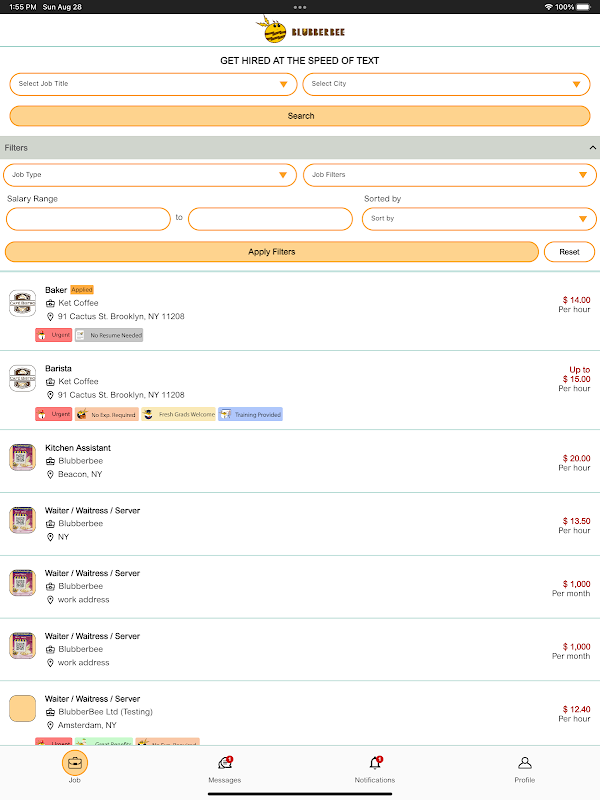Open the Kitchen Assistant job title
Viewport: 600px width, 800px height.
78,448
